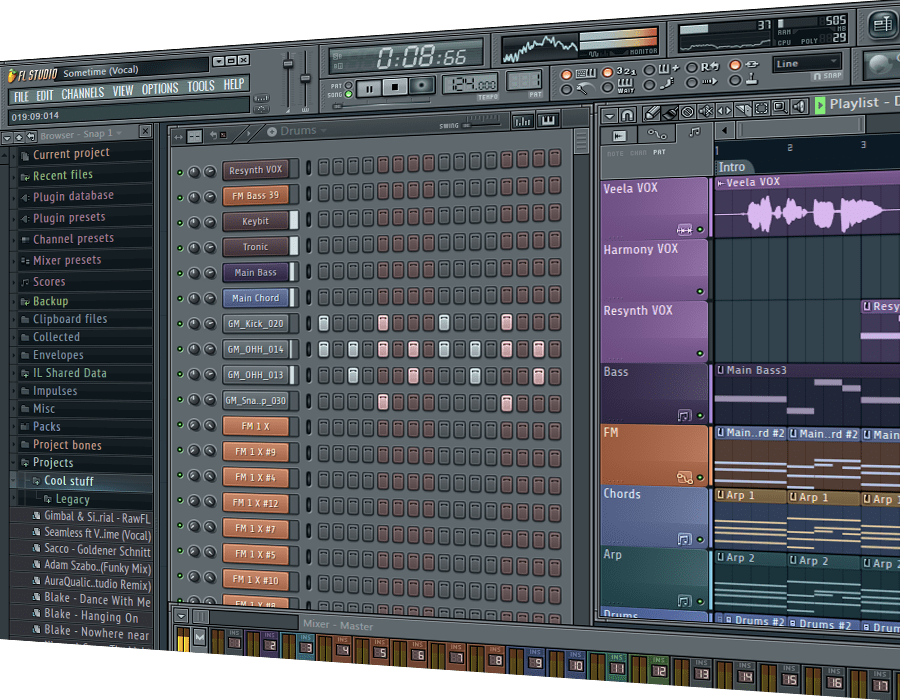Switch to PAT playback mode
Viewport: 900px width, 700px height.
coord(348,85)
